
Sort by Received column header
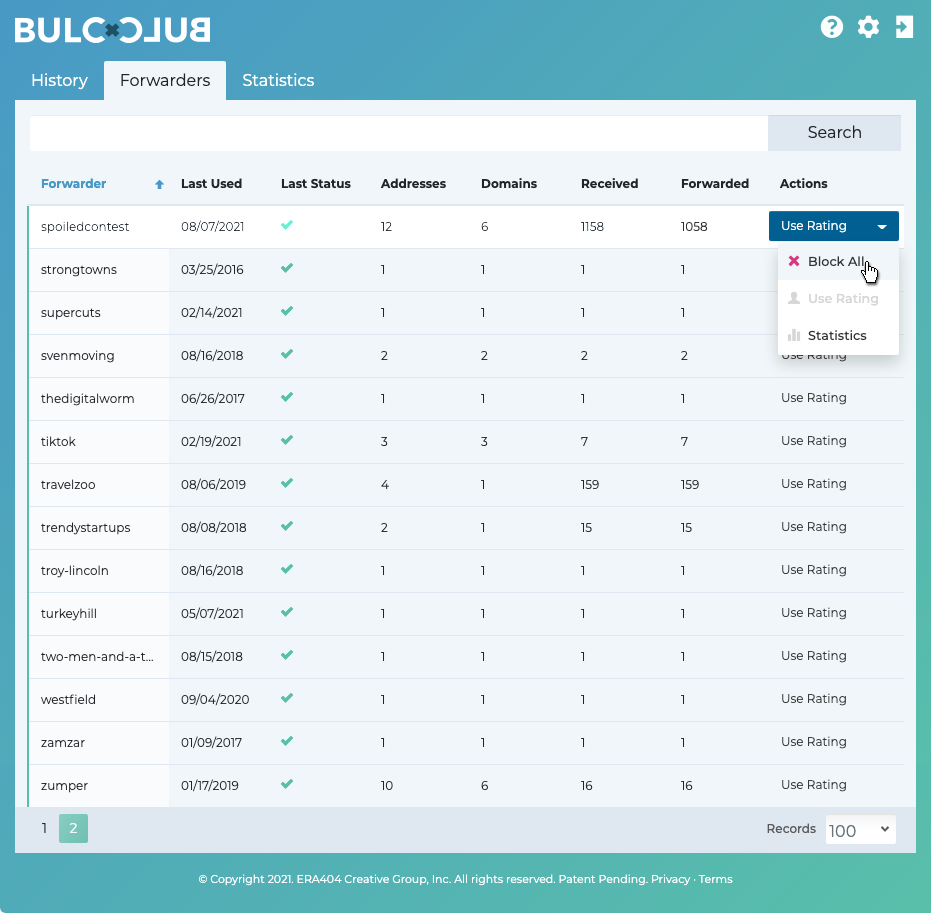click(x=609, y=183)
